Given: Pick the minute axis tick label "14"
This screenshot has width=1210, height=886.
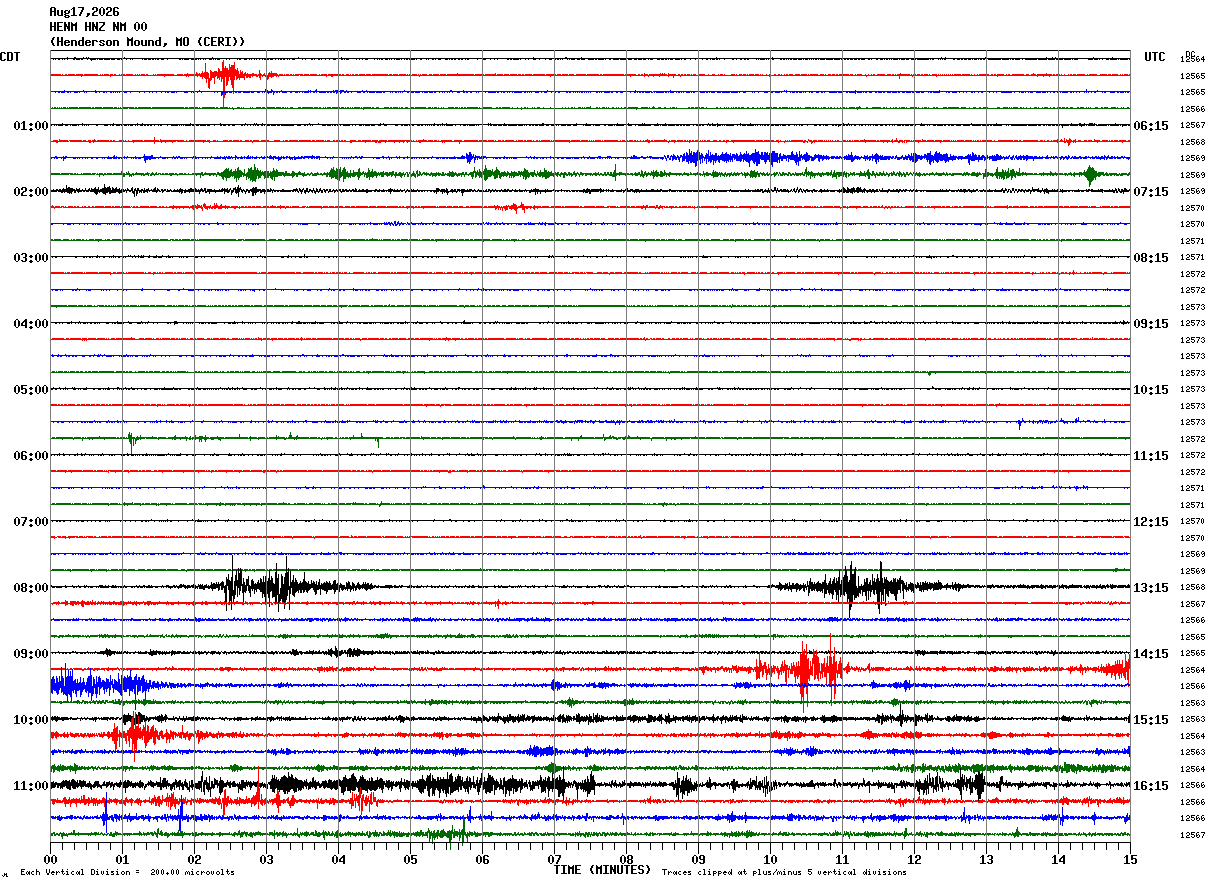Looking at the screenshot, I should pyautogui.click(x=1058, y=859).
